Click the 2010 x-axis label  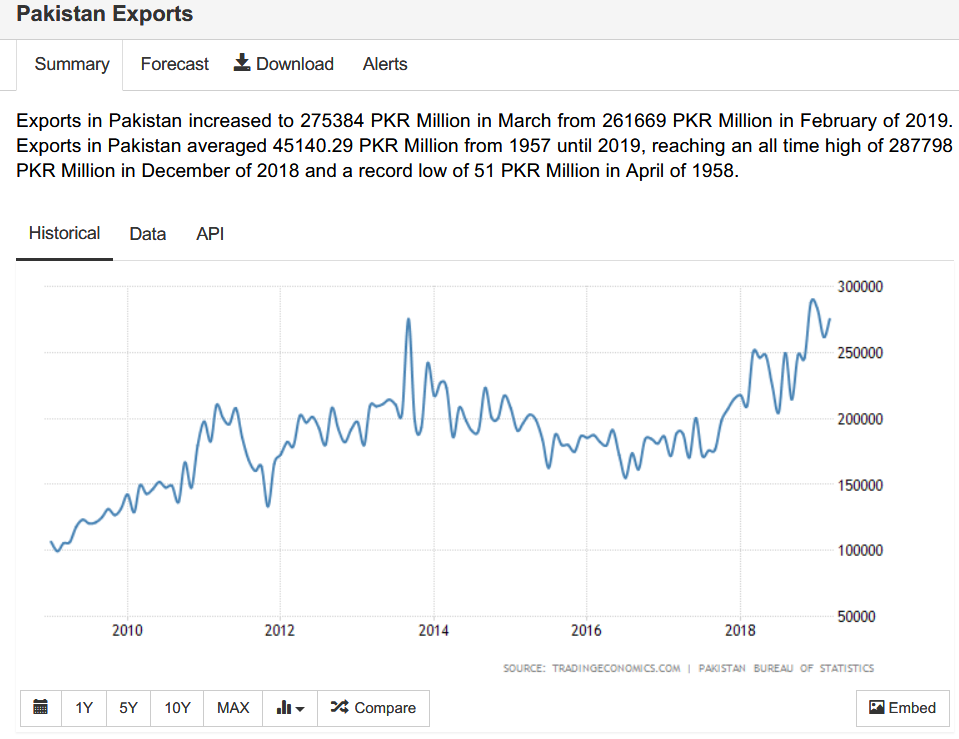click(x=127, y=630)
